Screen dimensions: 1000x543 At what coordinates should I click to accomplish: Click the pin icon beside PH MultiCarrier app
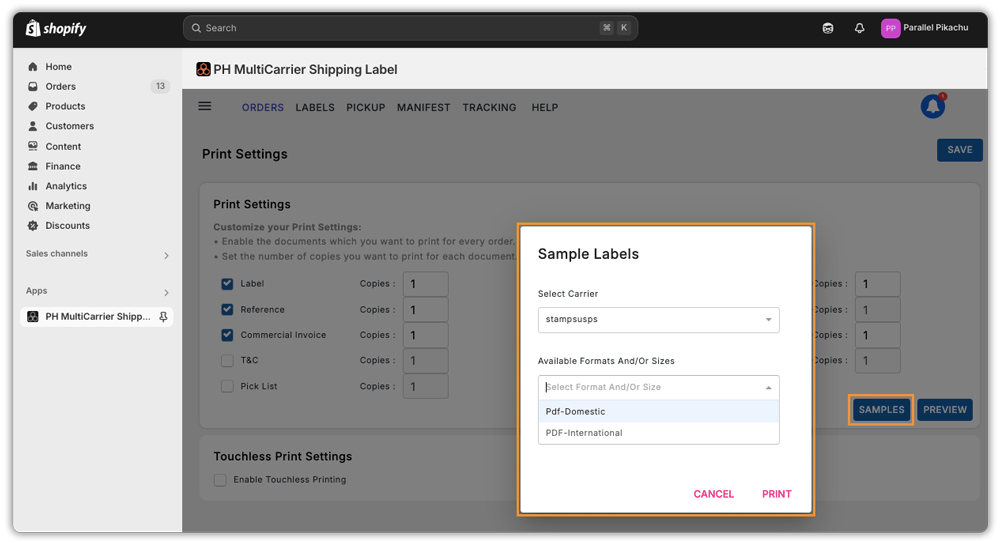click(163, 316)
